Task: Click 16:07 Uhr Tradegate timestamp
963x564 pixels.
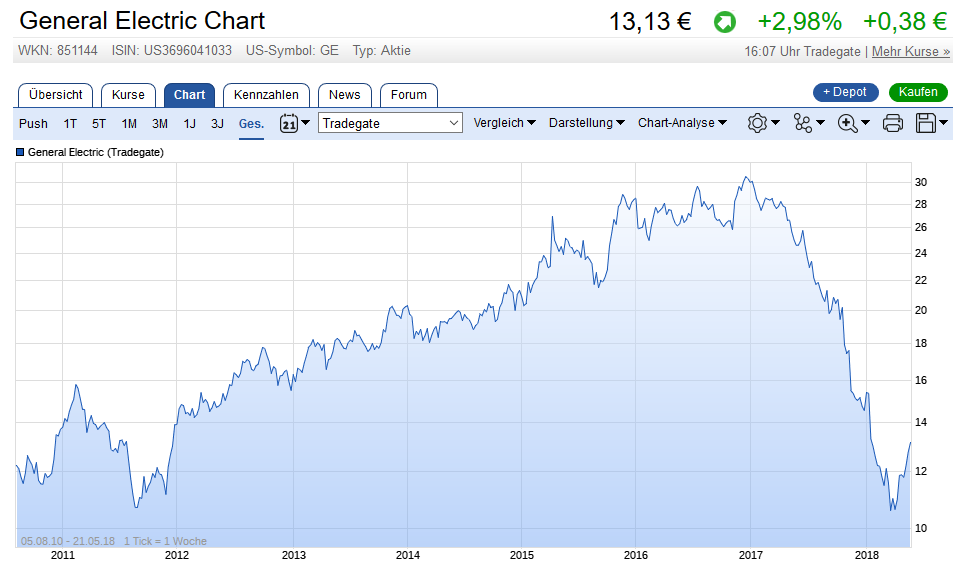Action: coord(802,52)
